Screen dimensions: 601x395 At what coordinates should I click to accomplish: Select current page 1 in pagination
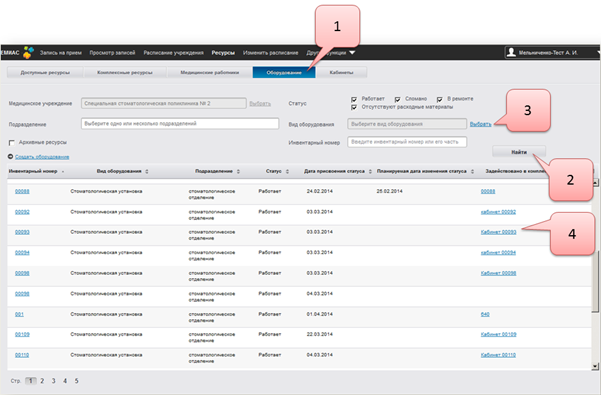click(x=31, y=381)
